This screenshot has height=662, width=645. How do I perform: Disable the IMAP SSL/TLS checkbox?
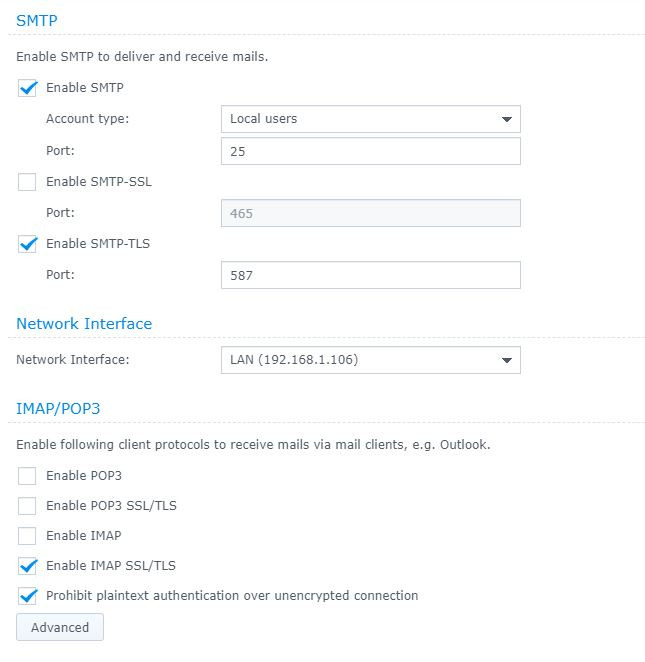(27, 566)
